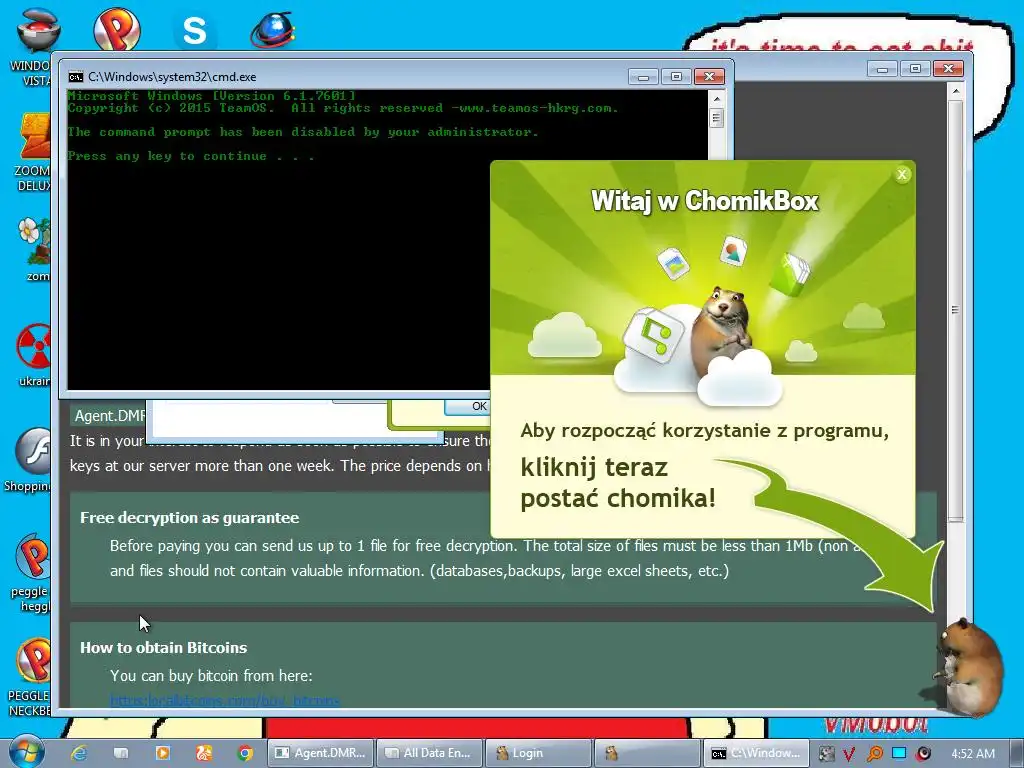This screenshot has width=1024, height=768.
Task: Open the Zoom Deluxe desktop icon
Action: pos(34,152)
